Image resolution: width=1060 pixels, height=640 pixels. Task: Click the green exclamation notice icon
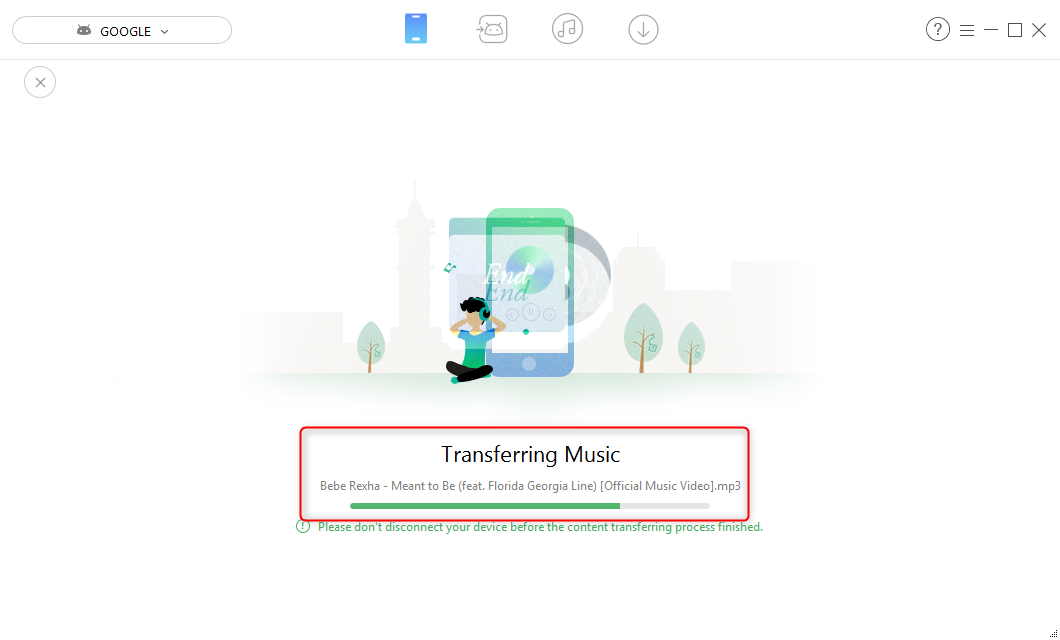pyautogui.click(x=303, y=526)
